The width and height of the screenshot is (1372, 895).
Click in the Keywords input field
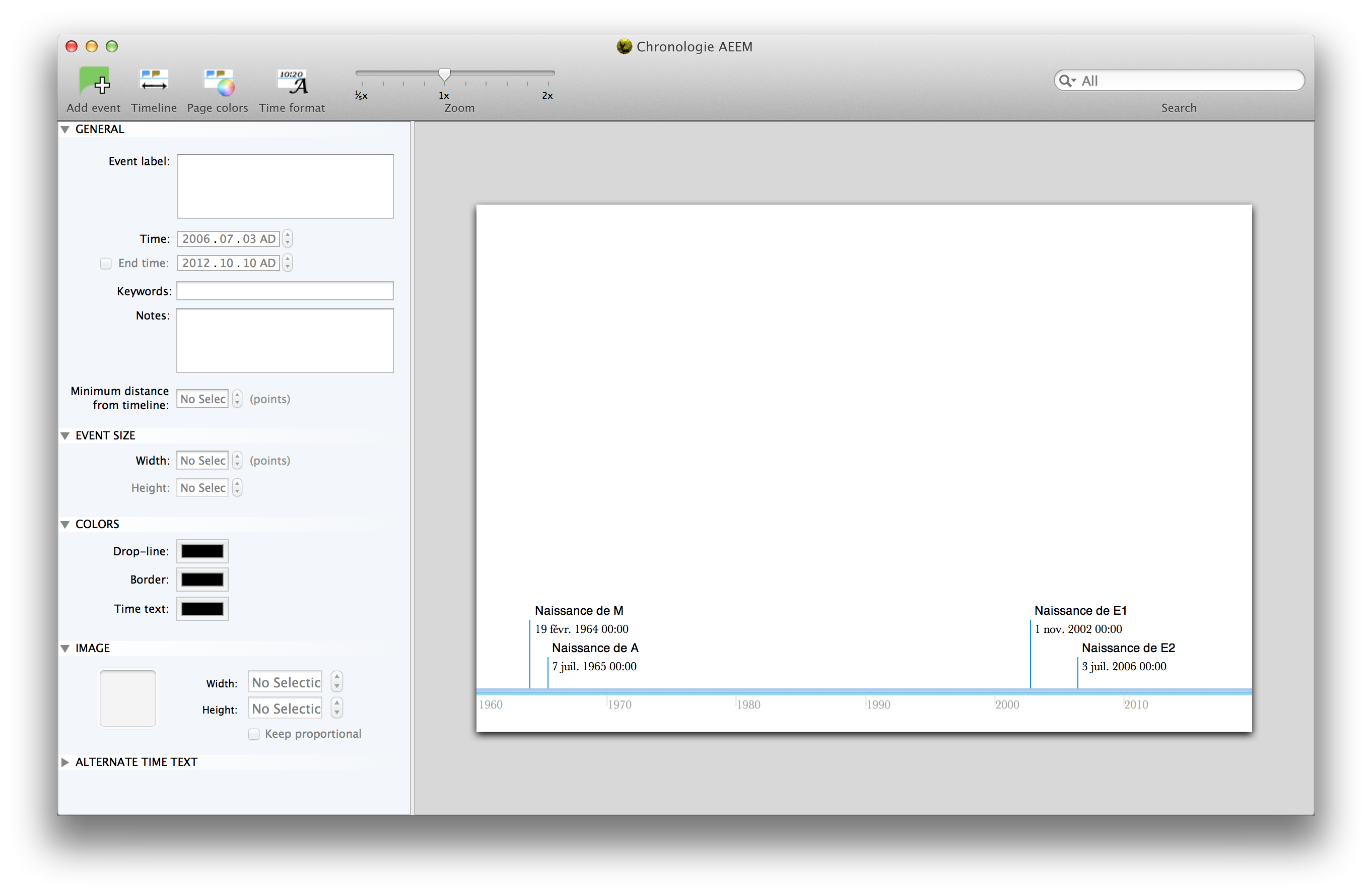tap(285, 291)
